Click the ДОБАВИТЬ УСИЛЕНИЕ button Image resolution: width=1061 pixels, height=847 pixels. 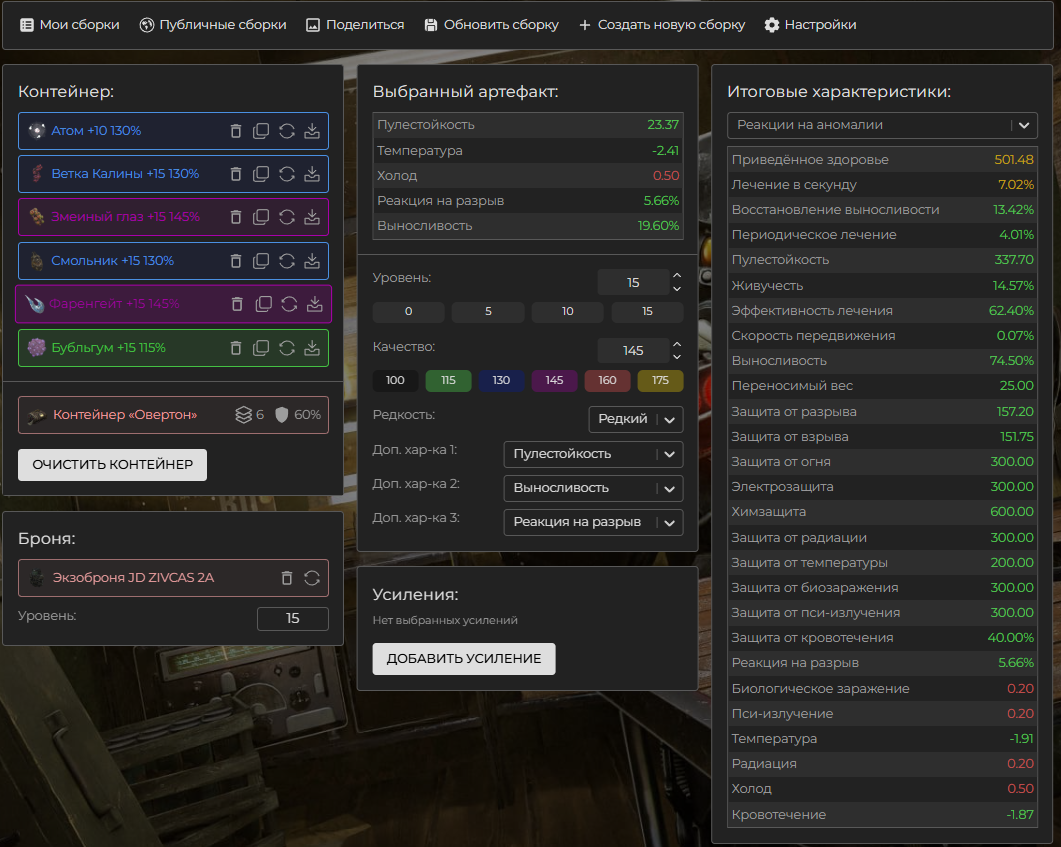pyautogui.click(x=463, y=659)
